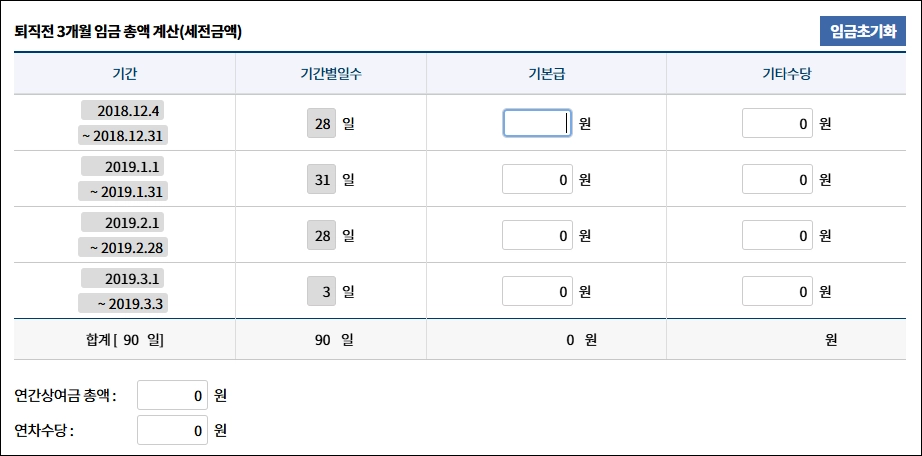Click the 31 일 day-count box
The height and width of the screenshot is (456, 922).
pyautogui.click(x=321, y=180)
